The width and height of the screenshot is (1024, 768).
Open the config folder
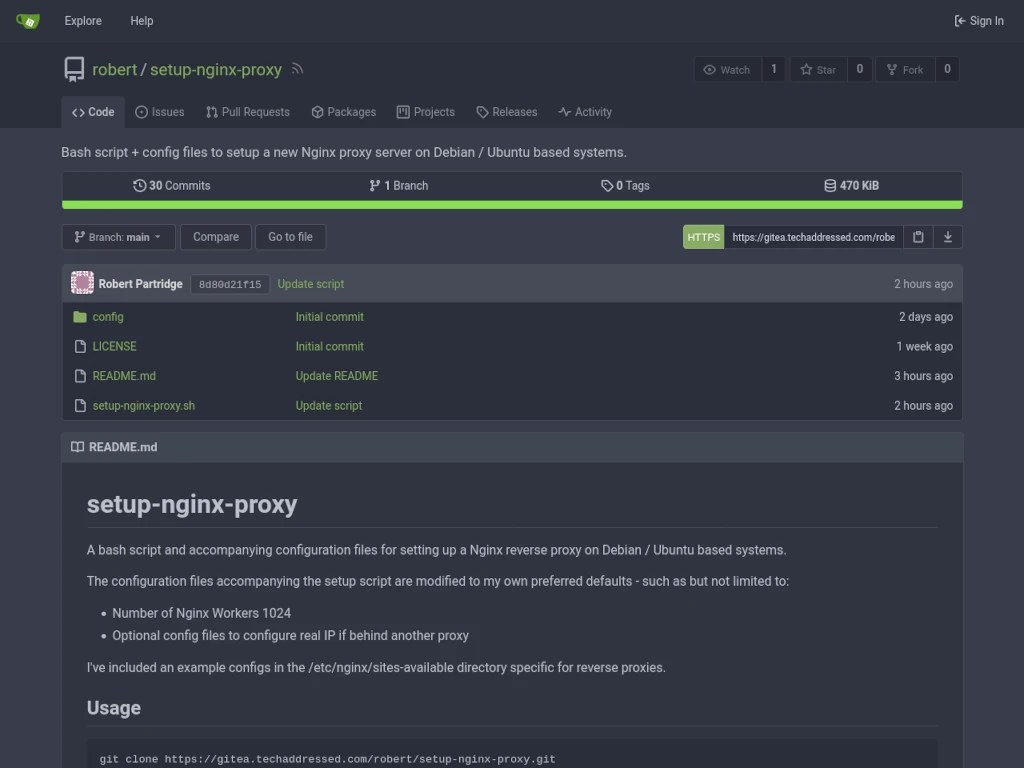(x=108, y=317)
